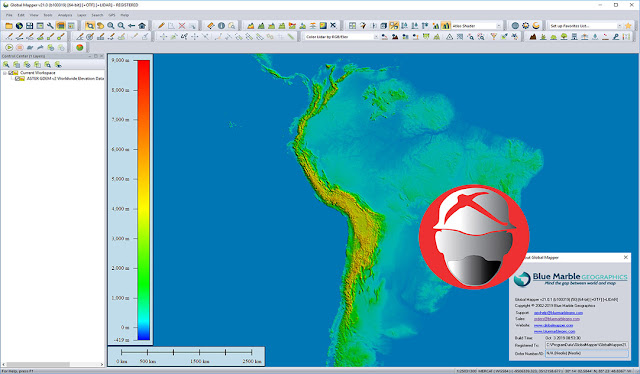Open the Analysis menu
This screenshot has height=374, width=640.
[65, 15]
